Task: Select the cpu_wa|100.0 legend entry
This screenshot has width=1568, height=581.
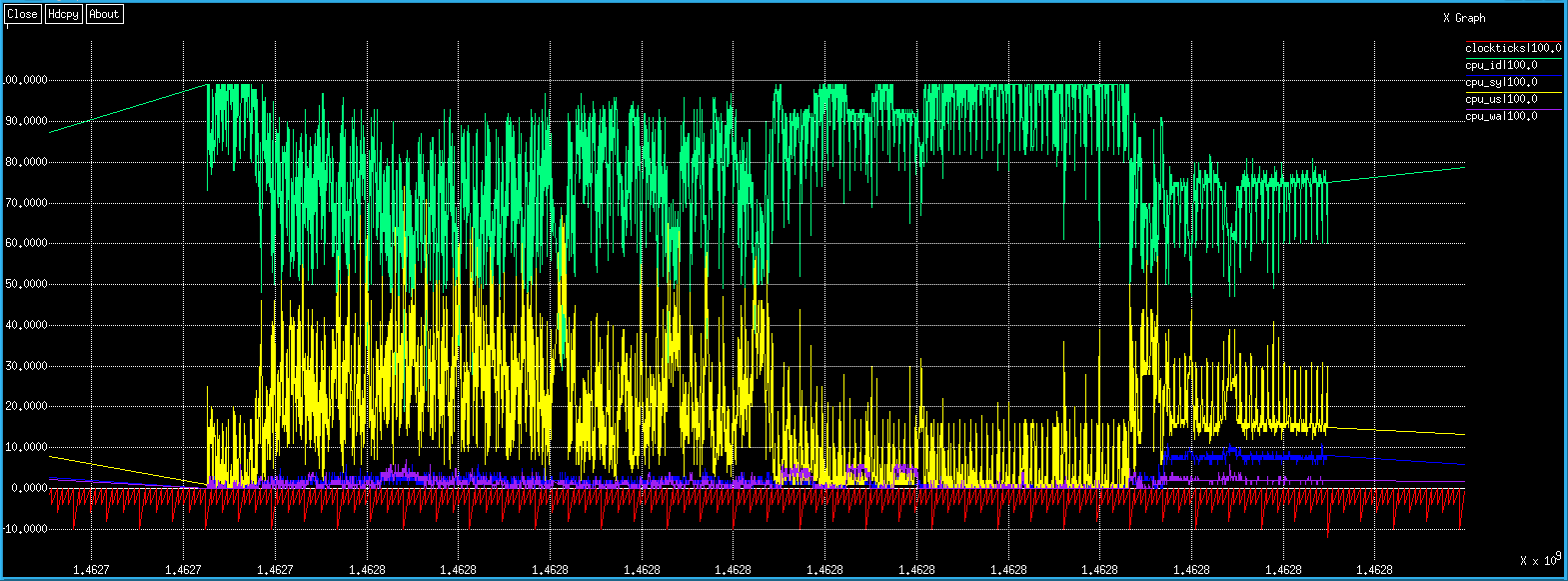Action: point(1501,116)
